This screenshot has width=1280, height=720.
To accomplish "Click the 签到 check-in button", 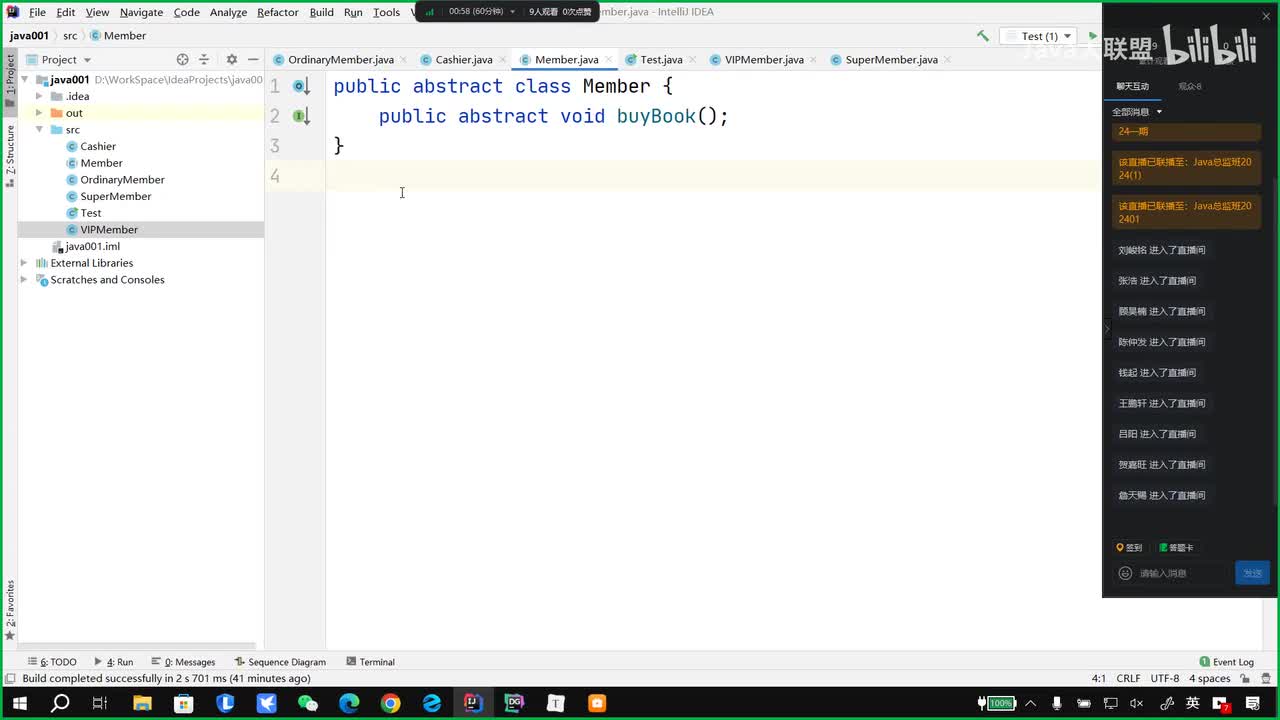I will tap(1129, 548).
